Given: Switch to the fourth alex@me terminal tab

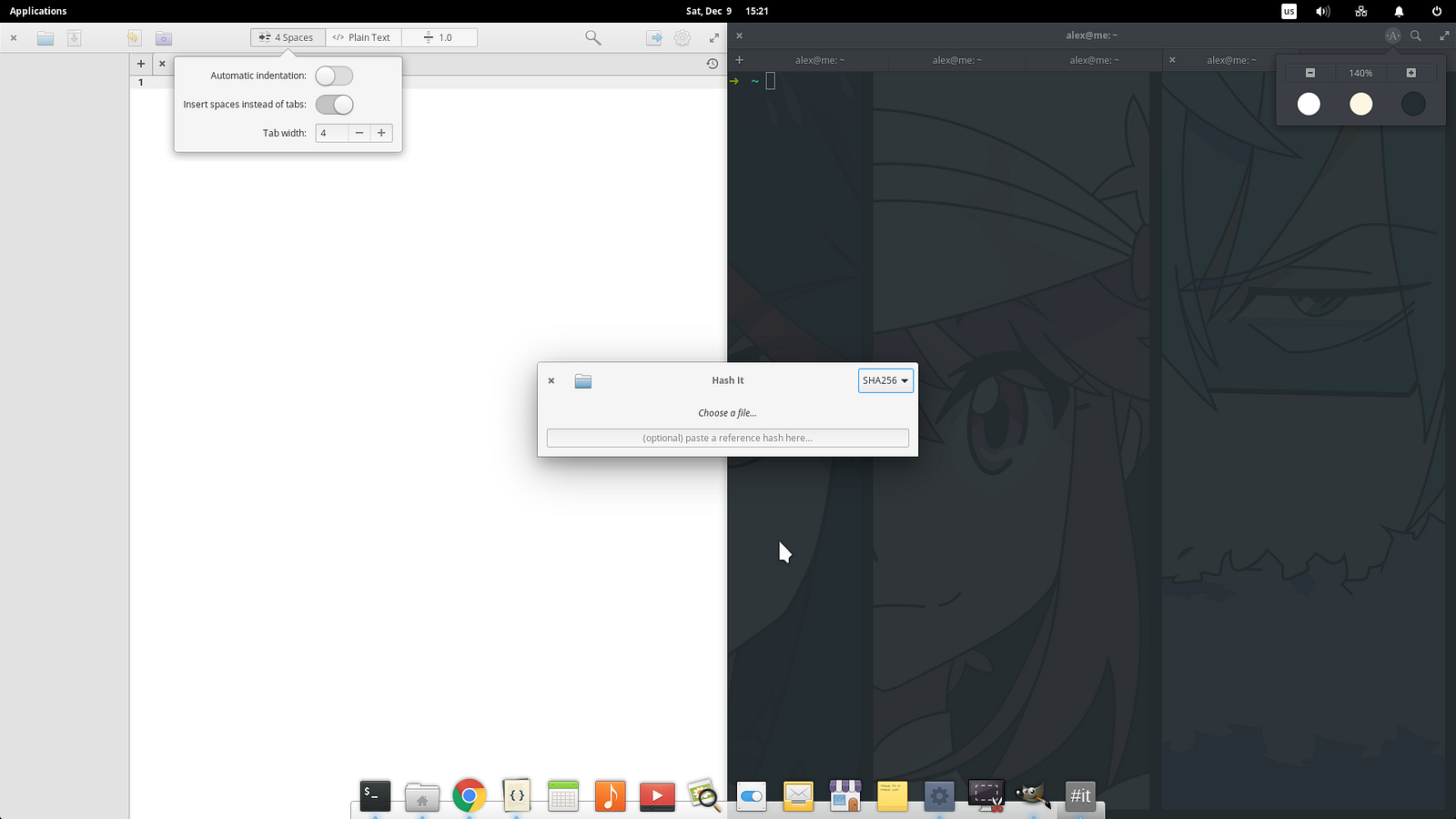Looking at the screenshot, I should [x=1231, y=60].
